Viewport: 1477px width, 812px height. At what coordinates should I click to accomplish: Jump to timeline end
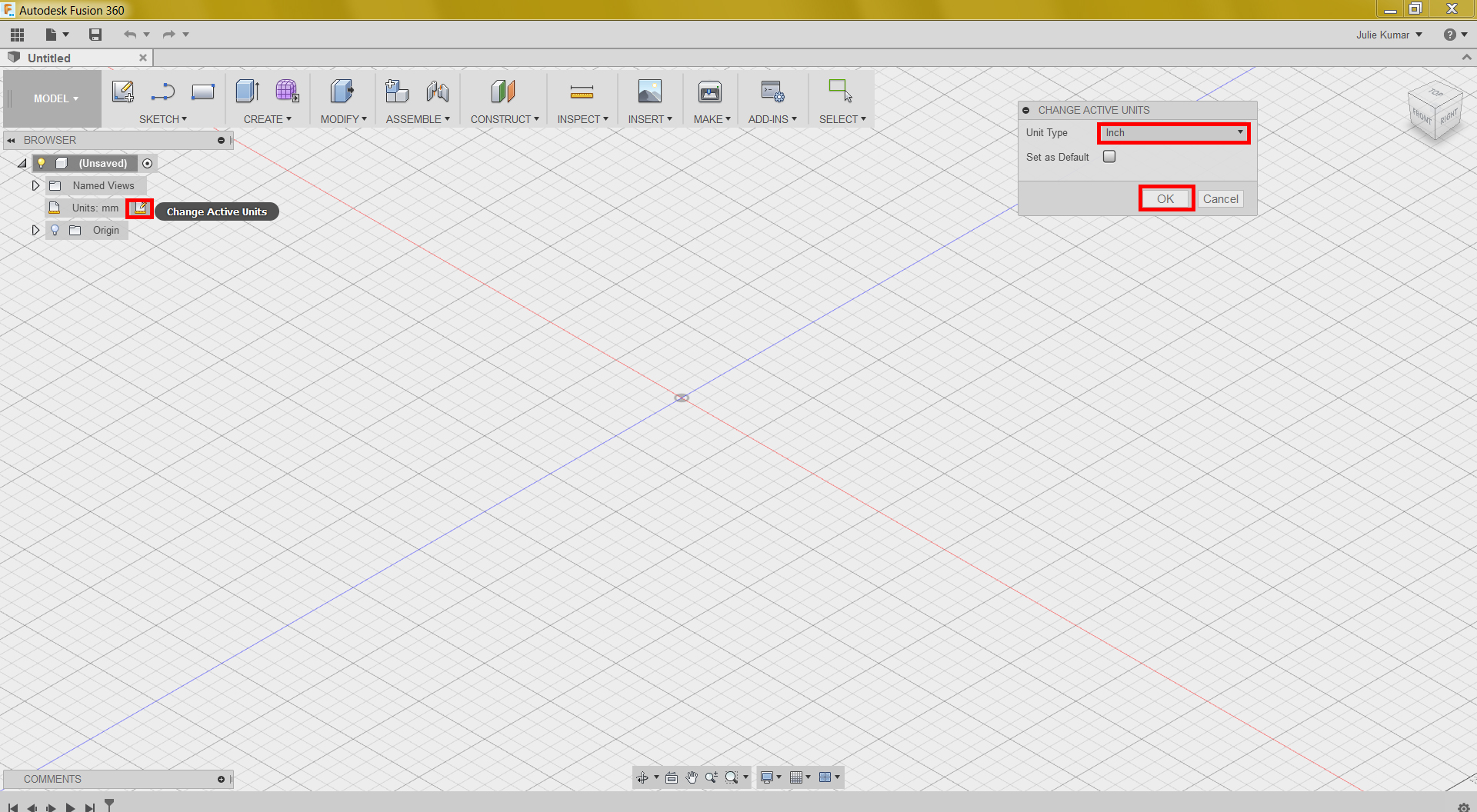[x=90, y=807]
